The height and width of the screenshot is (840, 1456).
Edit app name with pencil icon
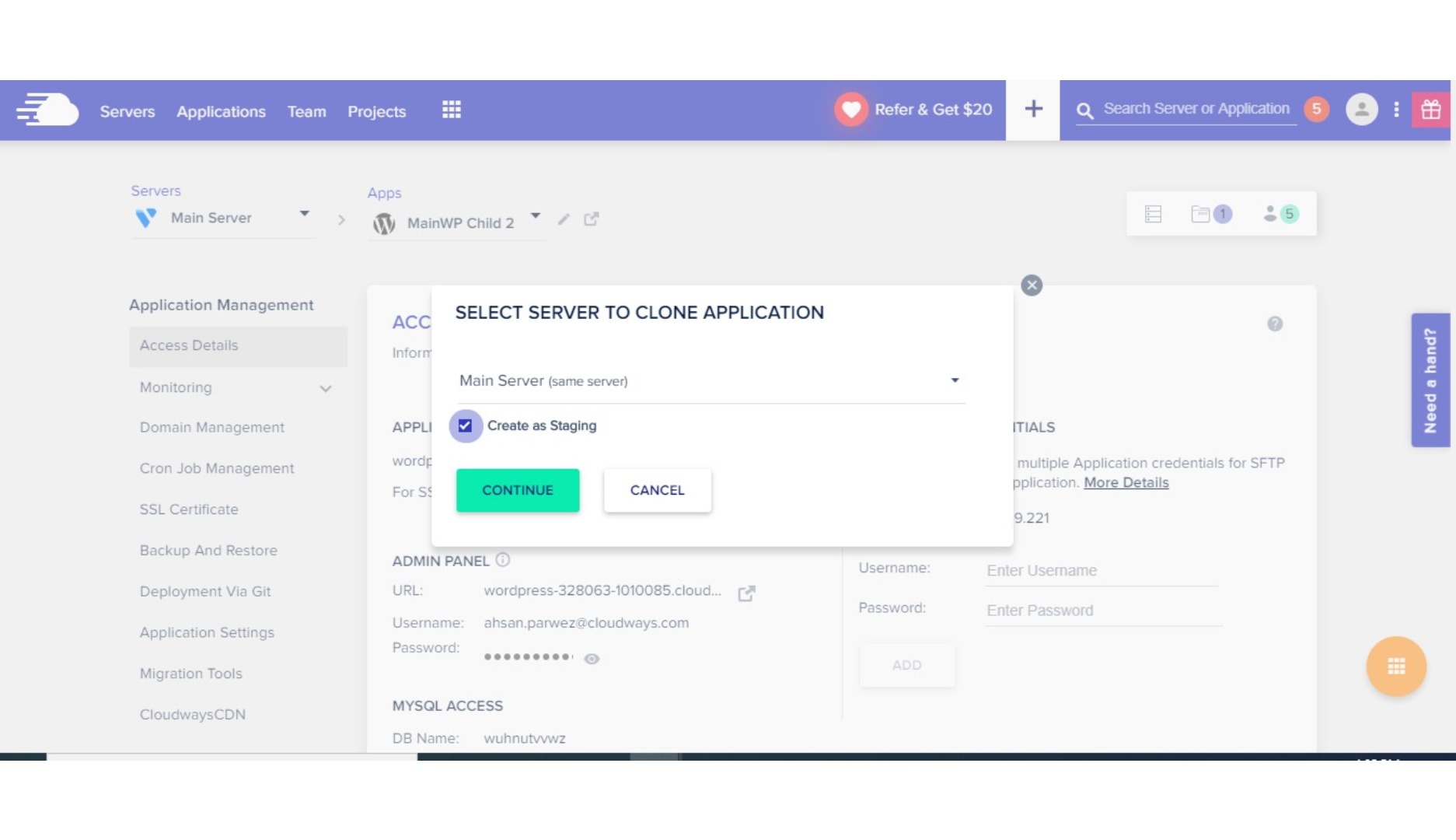564,219
